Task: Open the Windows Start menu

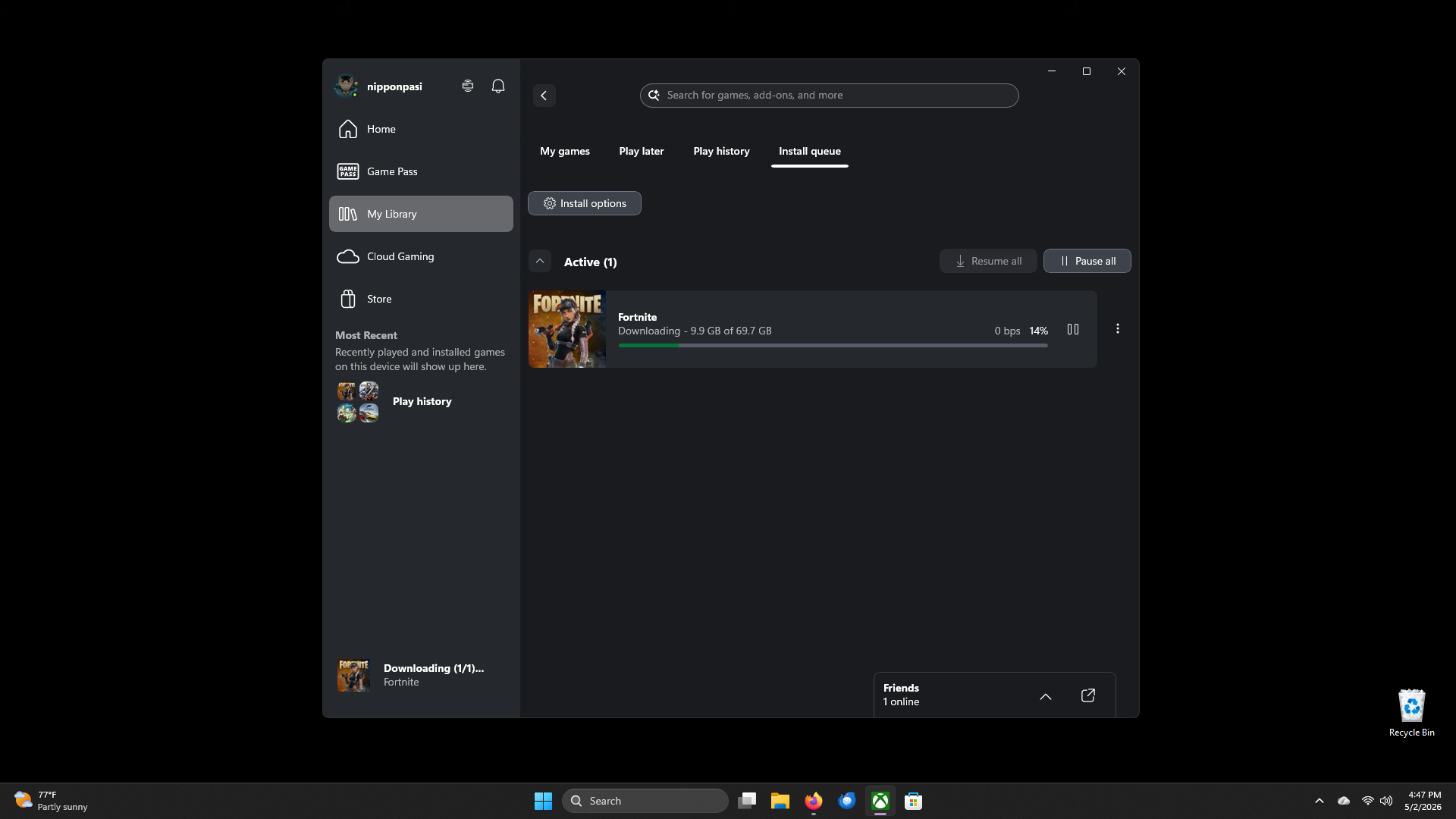Action: tap(543, 801)
